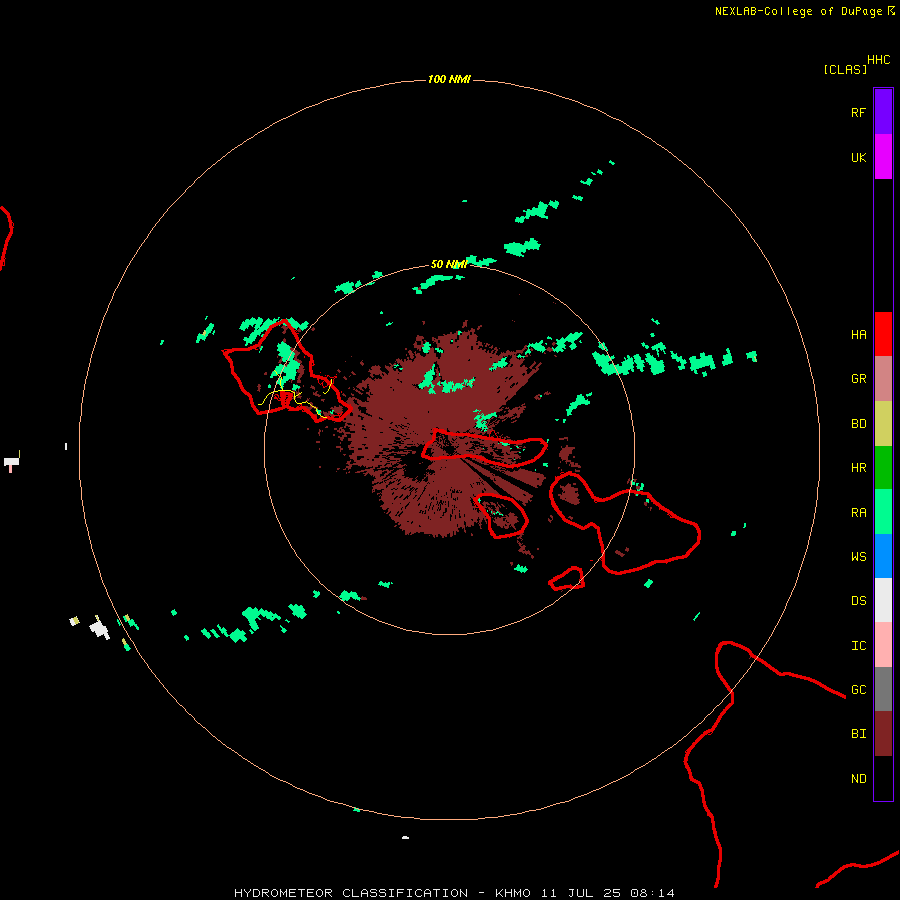Click the GR dusty pink legend swatch
The width and height of the screenshot is (900, 900).
point(883,379)
